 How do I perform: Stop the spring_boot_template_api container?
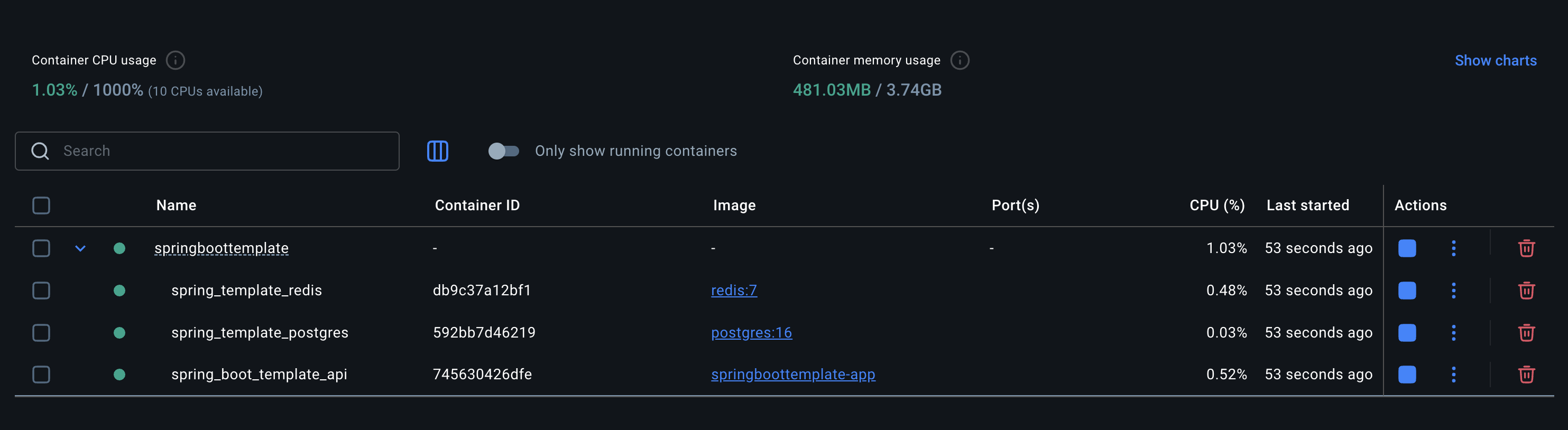[1407, 375]
